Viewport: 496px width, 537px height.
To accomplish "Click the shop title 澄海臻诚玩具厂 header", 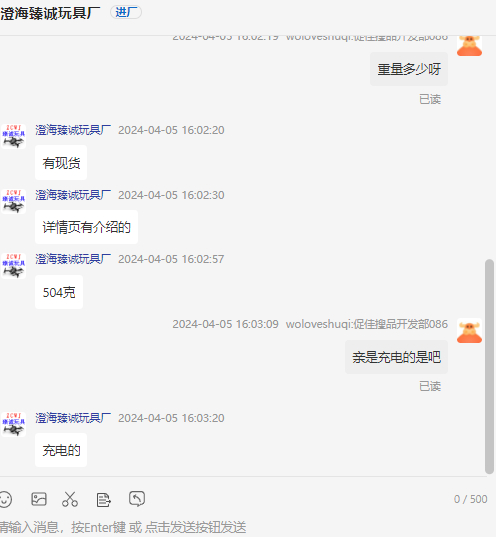I will coord(50,13).
